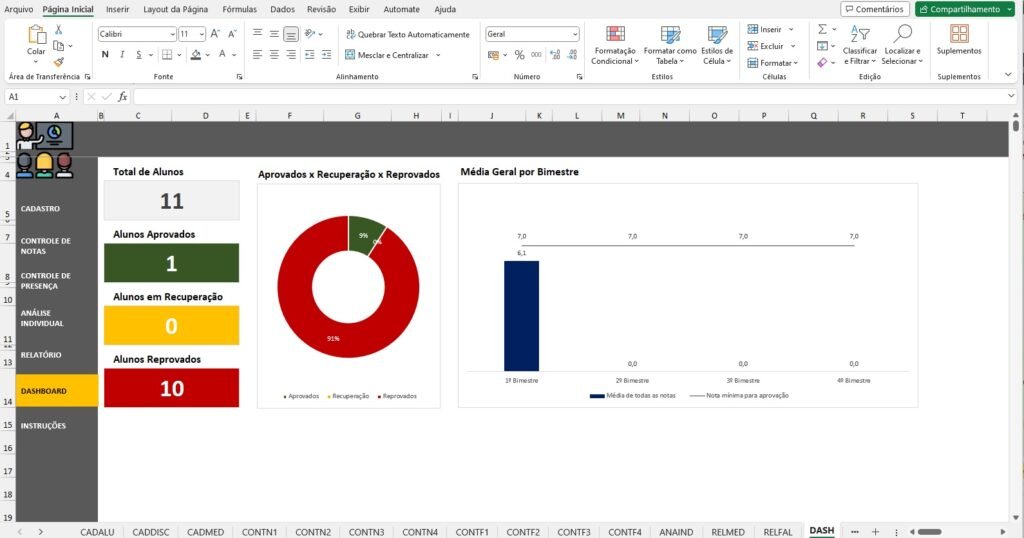Viewport: 1024px width, 538px height.
Task: Click the AutoSum sigma icon
Action: (822, 29)
